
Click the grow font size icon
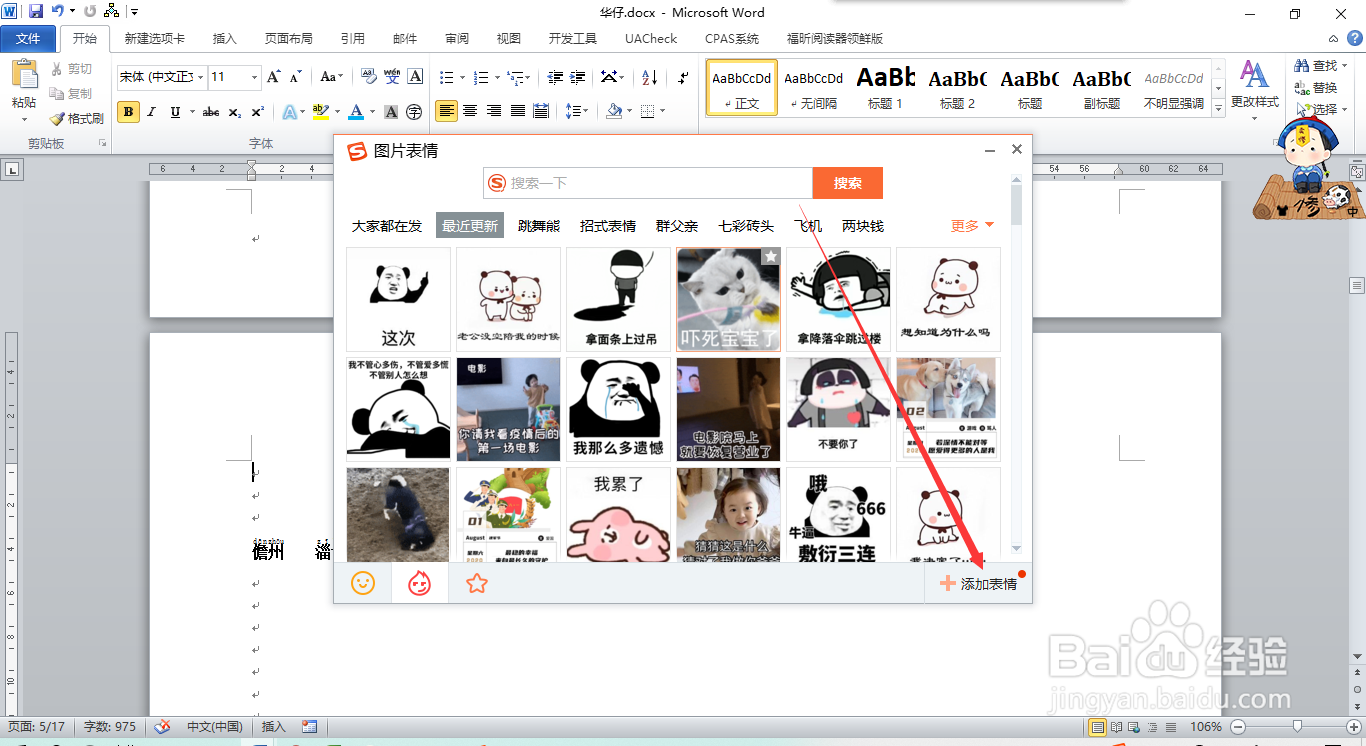coord(275,77)
